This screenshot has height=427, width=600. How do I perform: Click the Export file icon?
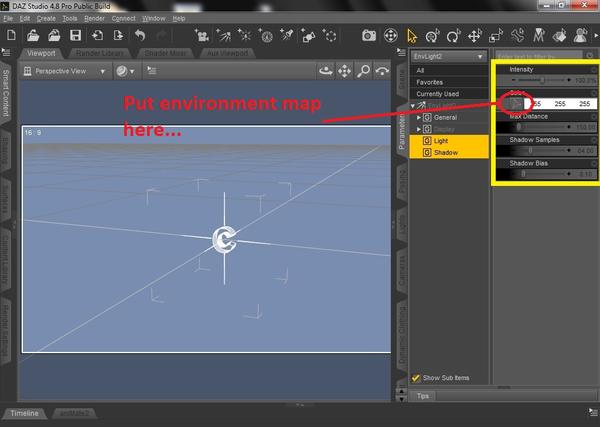[118, 36]
